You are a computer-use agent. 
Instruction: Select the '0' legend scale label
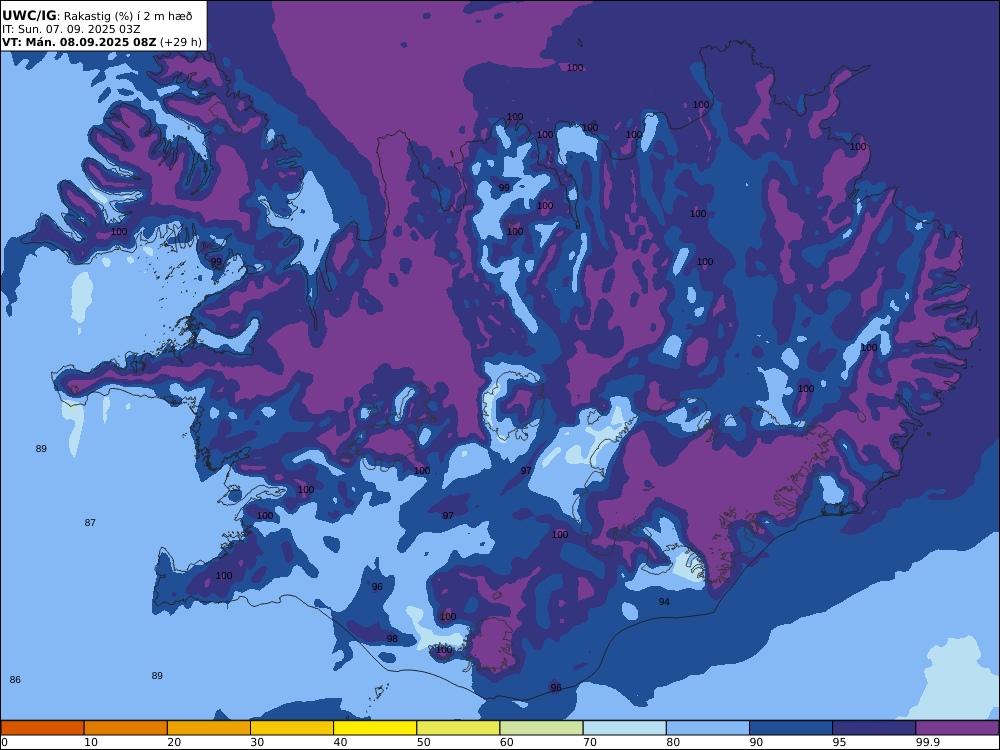tap(4, 742)
